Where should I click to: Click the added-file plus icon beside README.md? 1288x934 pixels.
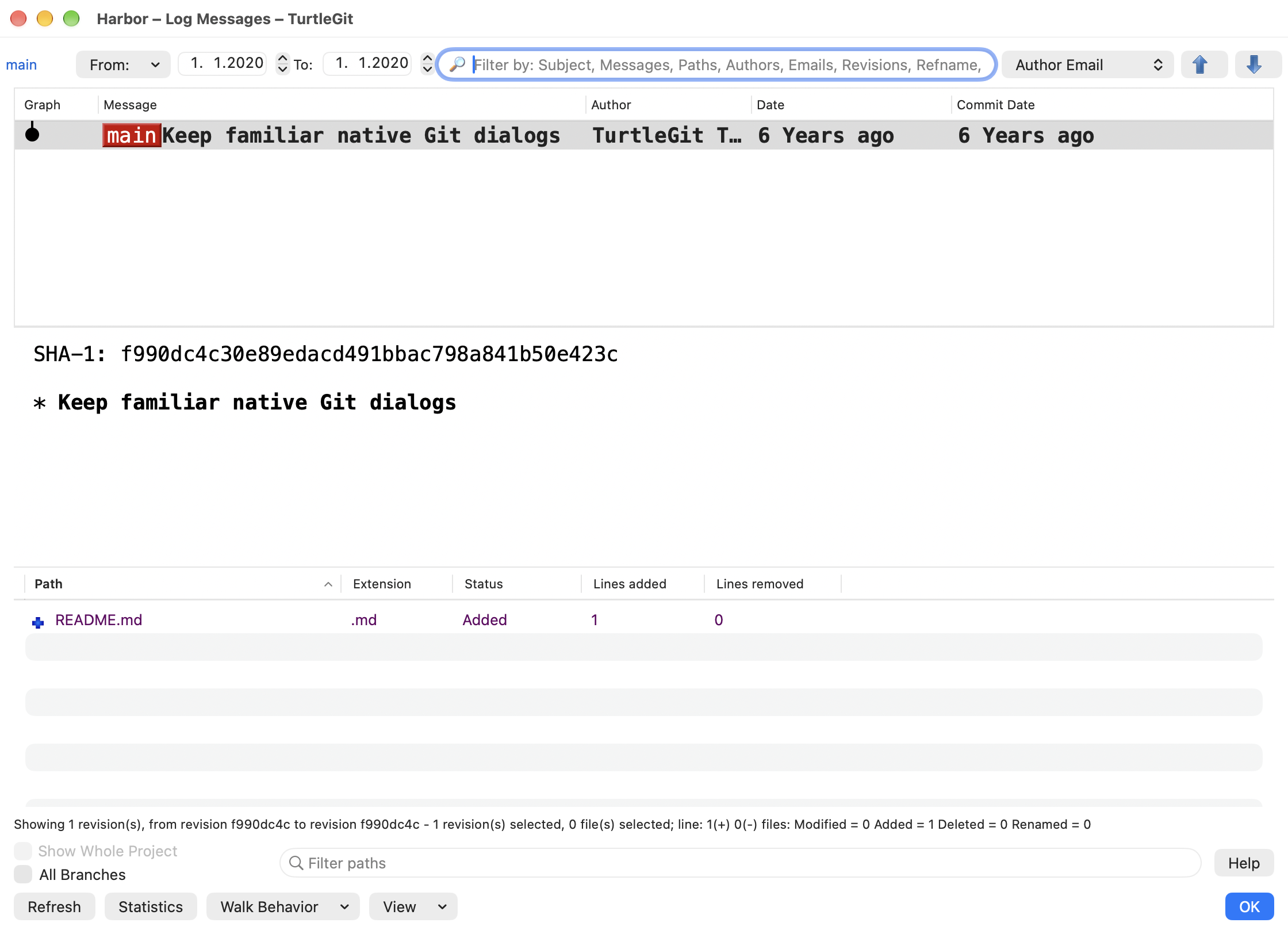pos(38,622)
